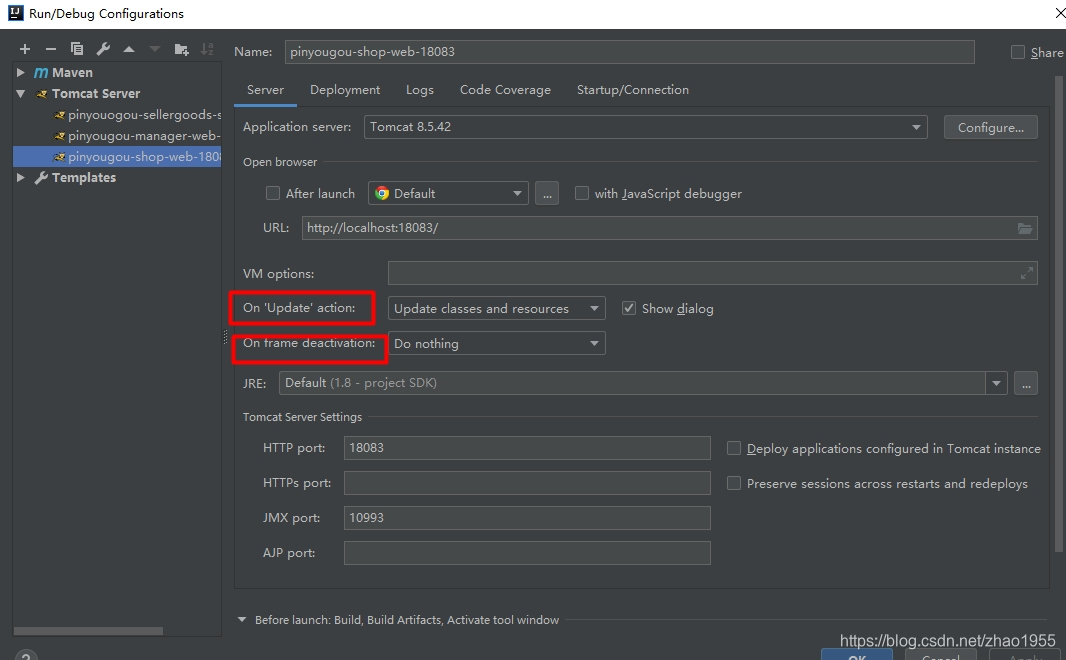
Task: Click in the HTTP port field
Action: coord(527,448)
